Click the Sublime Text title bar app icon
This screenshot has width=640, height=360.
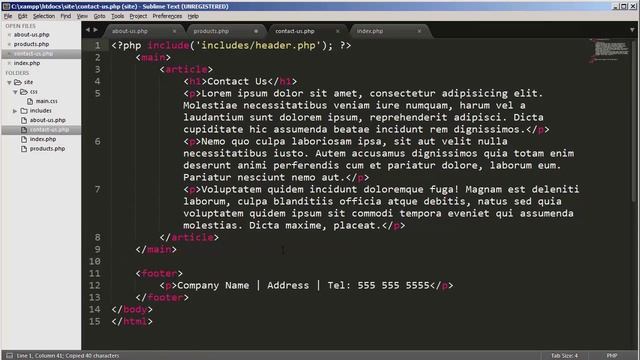[6, 6]
